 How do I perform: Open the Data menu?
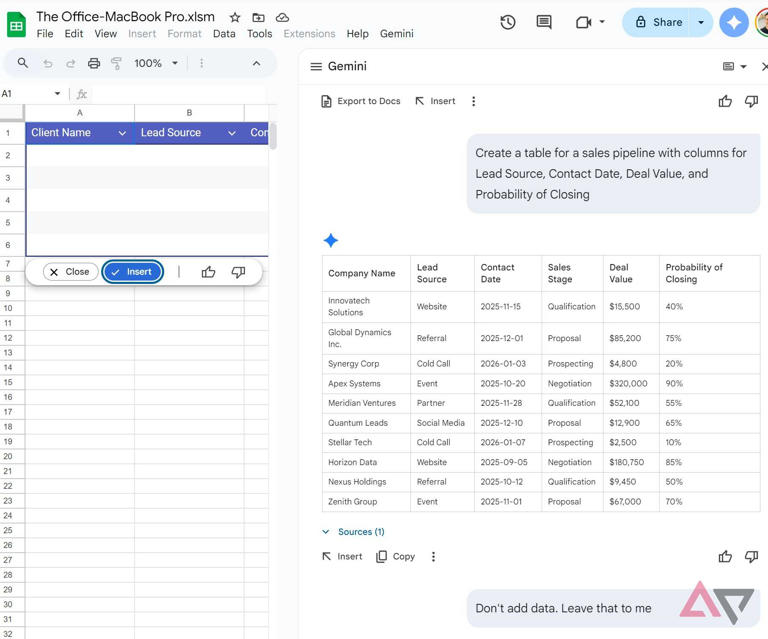pyautogui.click(x=224, y=34)
